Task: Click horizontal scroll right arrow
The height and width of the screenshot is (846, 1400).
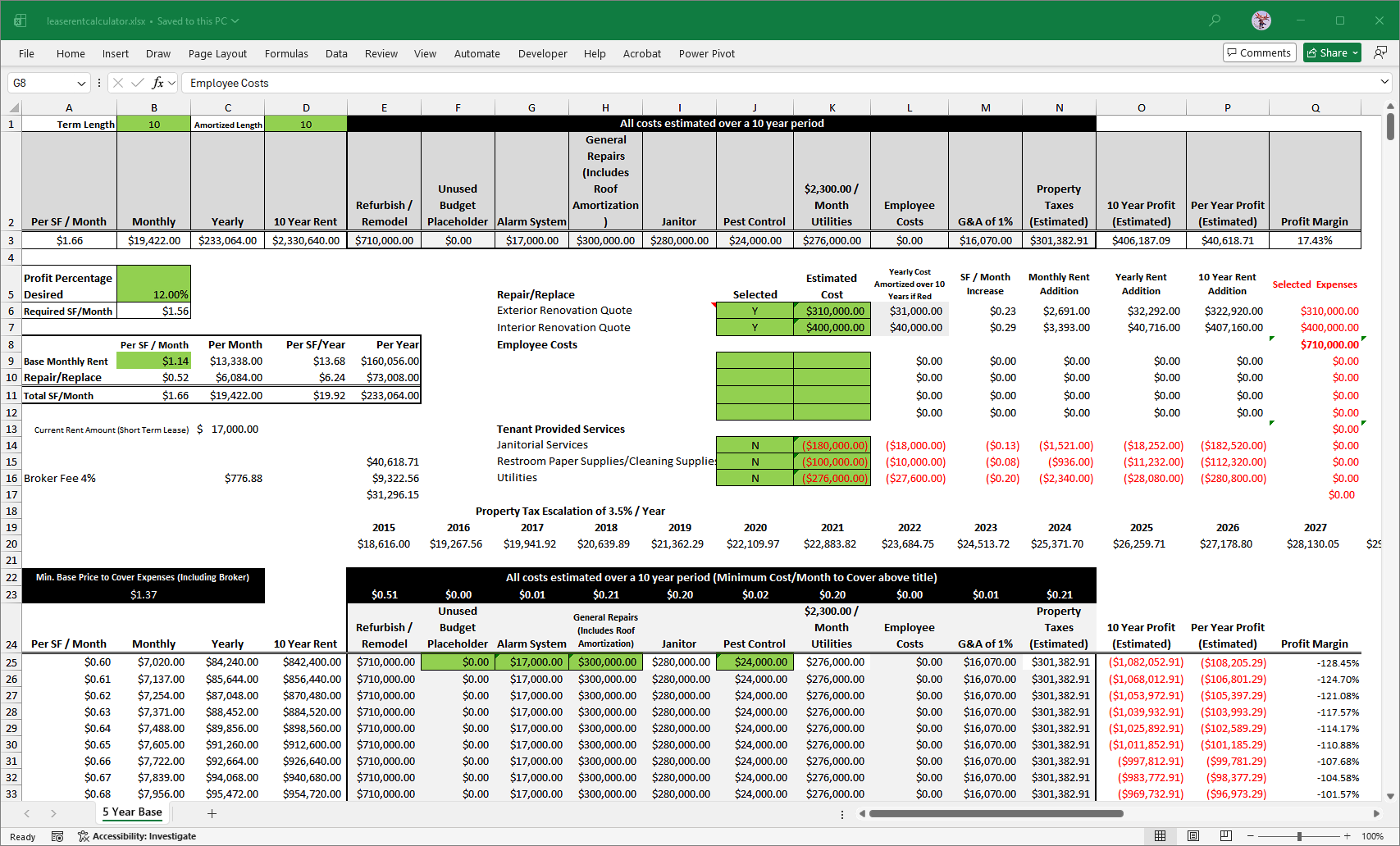Action: click(x=1376, y=813)
